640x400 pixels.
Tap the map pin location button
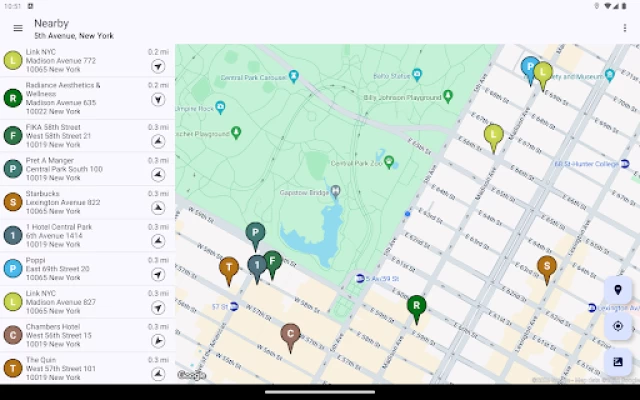point(617,290)
